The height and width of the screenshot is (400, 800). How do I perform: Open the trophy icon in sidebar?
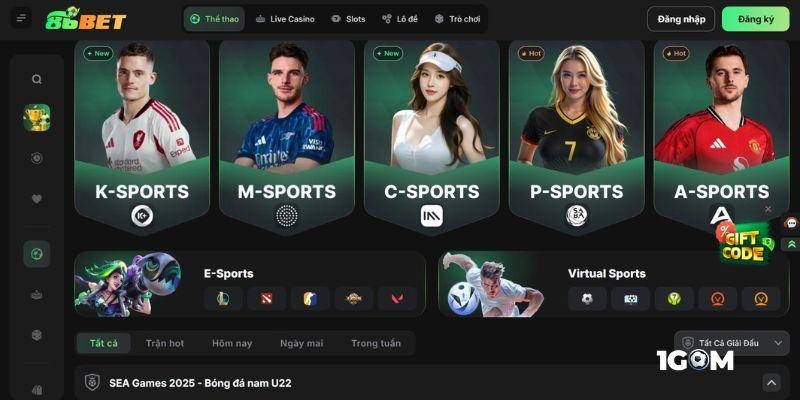click(37, 118)
